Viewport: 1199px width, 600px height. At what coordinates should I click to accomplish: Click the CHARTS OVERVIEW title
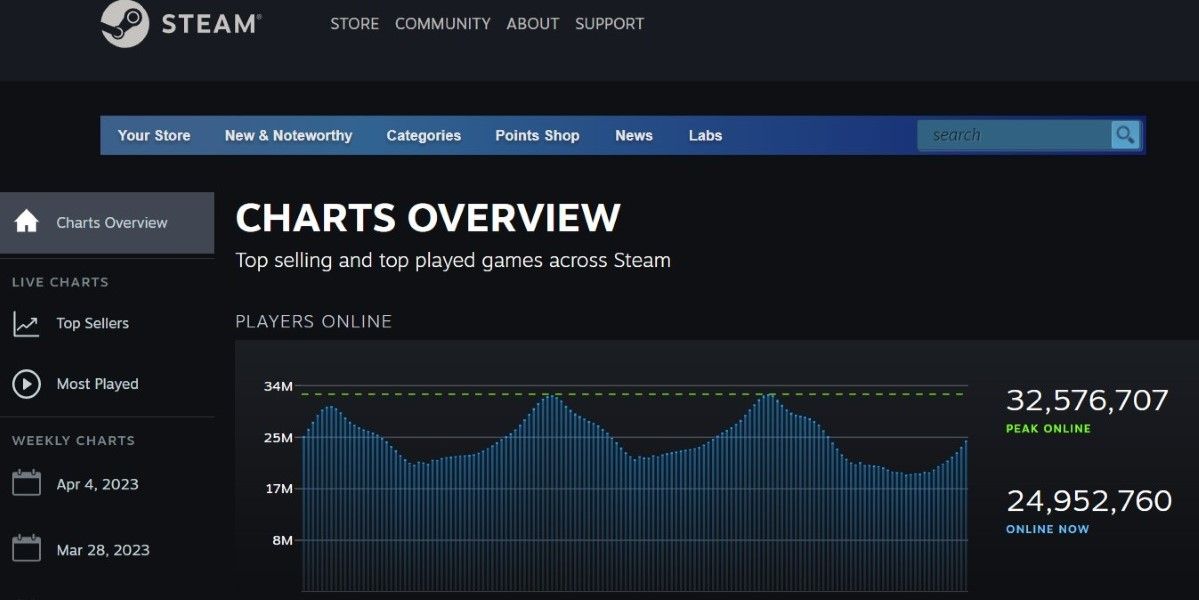(427, 218)
